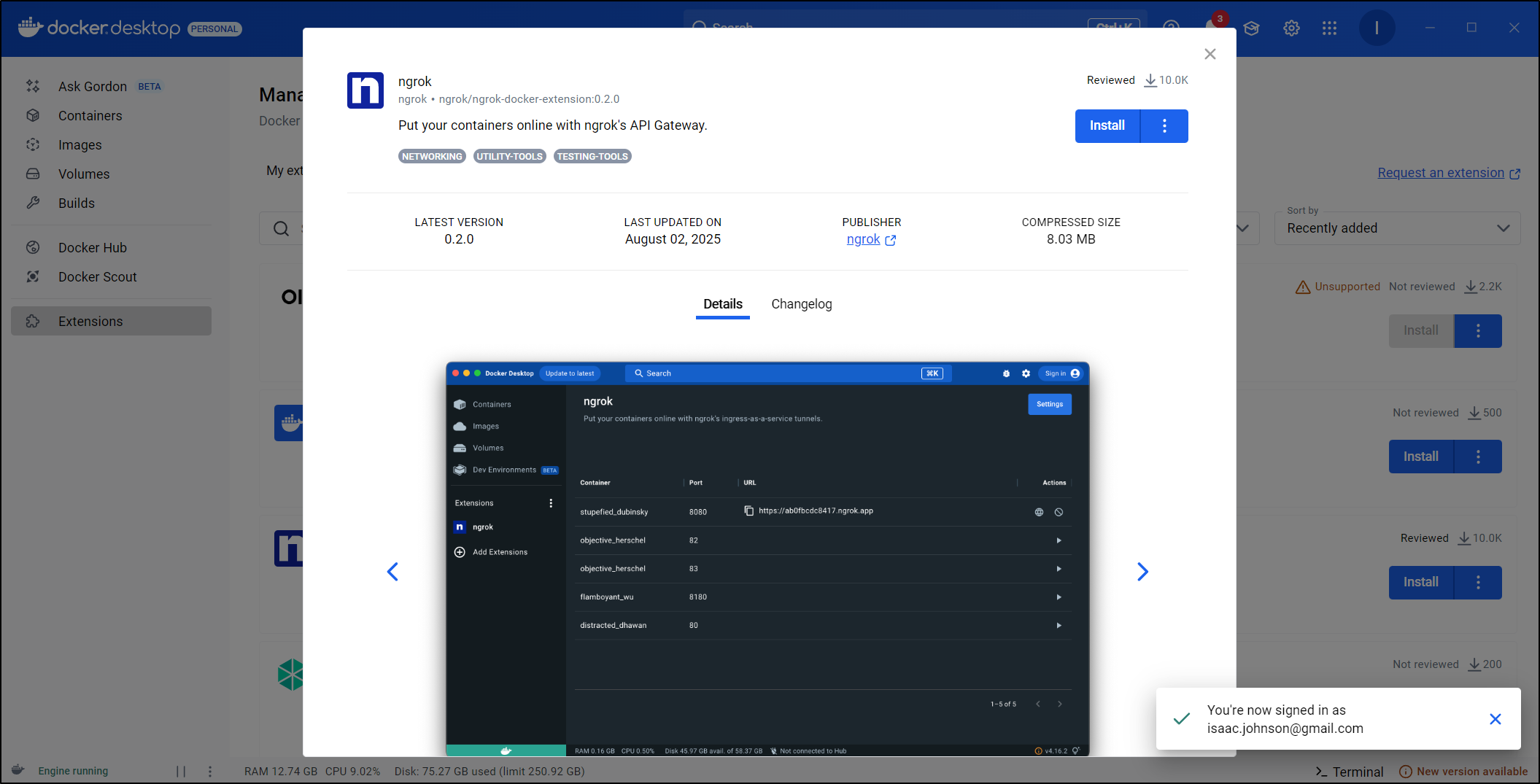Show the next screenshot with right arrow
The height and width of the screenshot is (784, 1540).
[1142, 572]
